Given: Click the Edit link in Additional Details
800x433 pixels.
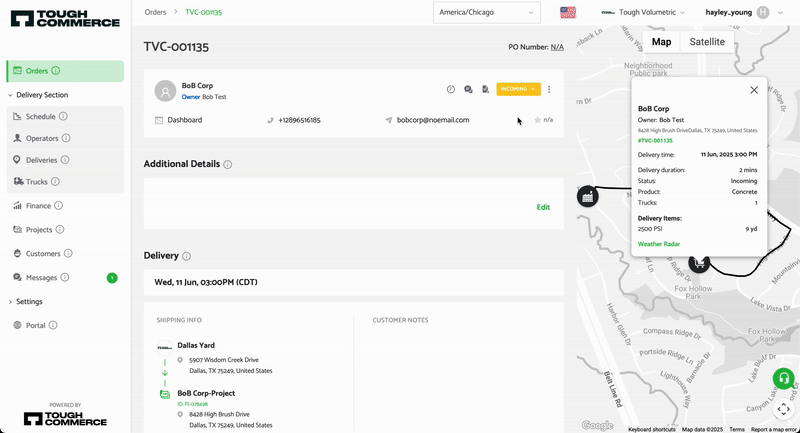Looking at the screenshot, I should point(543,207).
